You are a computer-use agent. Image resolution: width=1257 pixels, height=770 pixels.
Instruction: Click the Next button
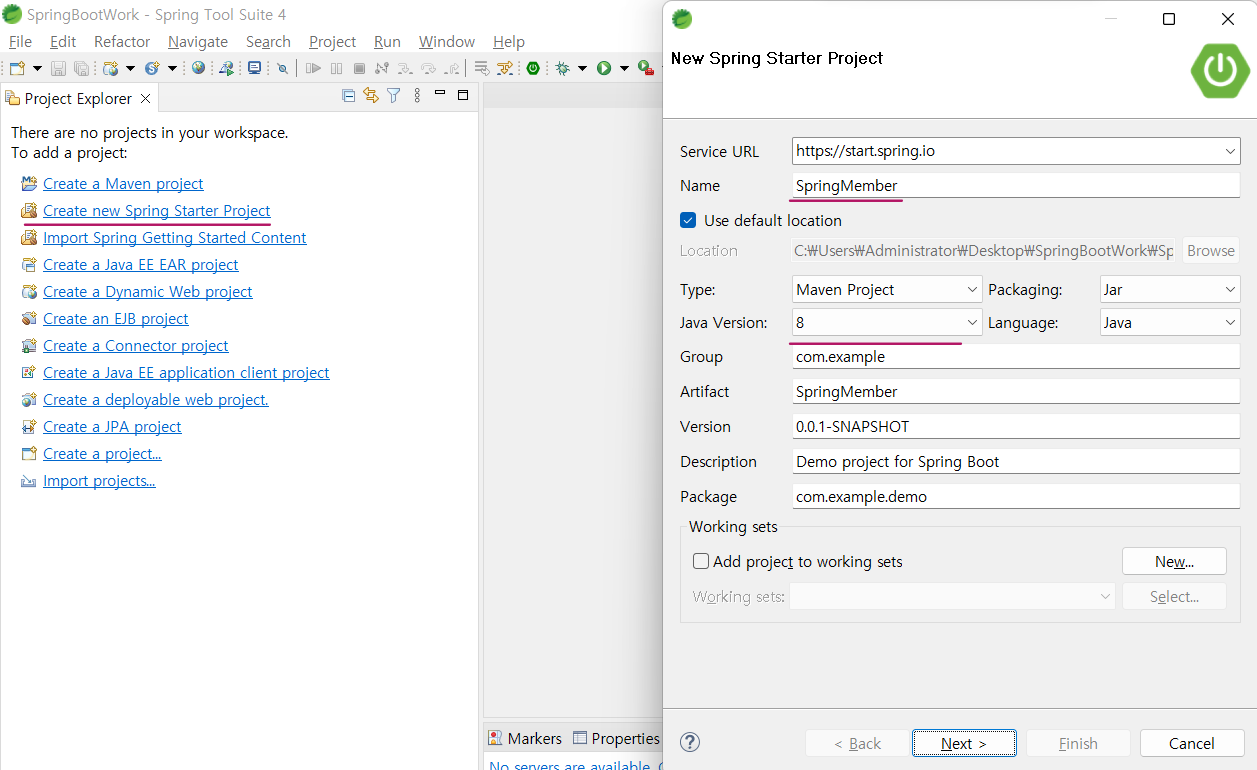point(964,743)
